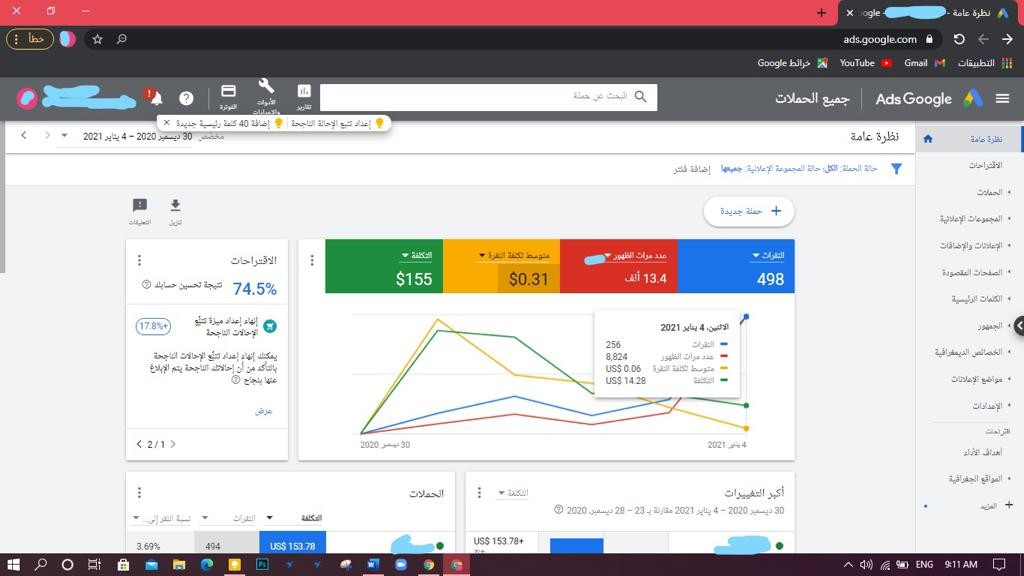Click the help icon beside optimization score text
This screenshot has width=1024, height=576.
pyautogui.click(x=146, y=285)
